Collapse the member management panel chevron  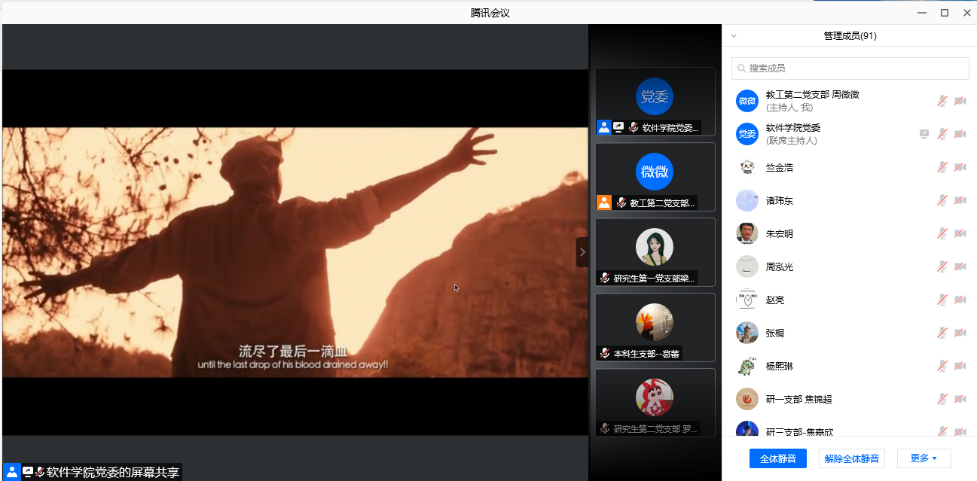pyautogui.click(x=733, y=36)
